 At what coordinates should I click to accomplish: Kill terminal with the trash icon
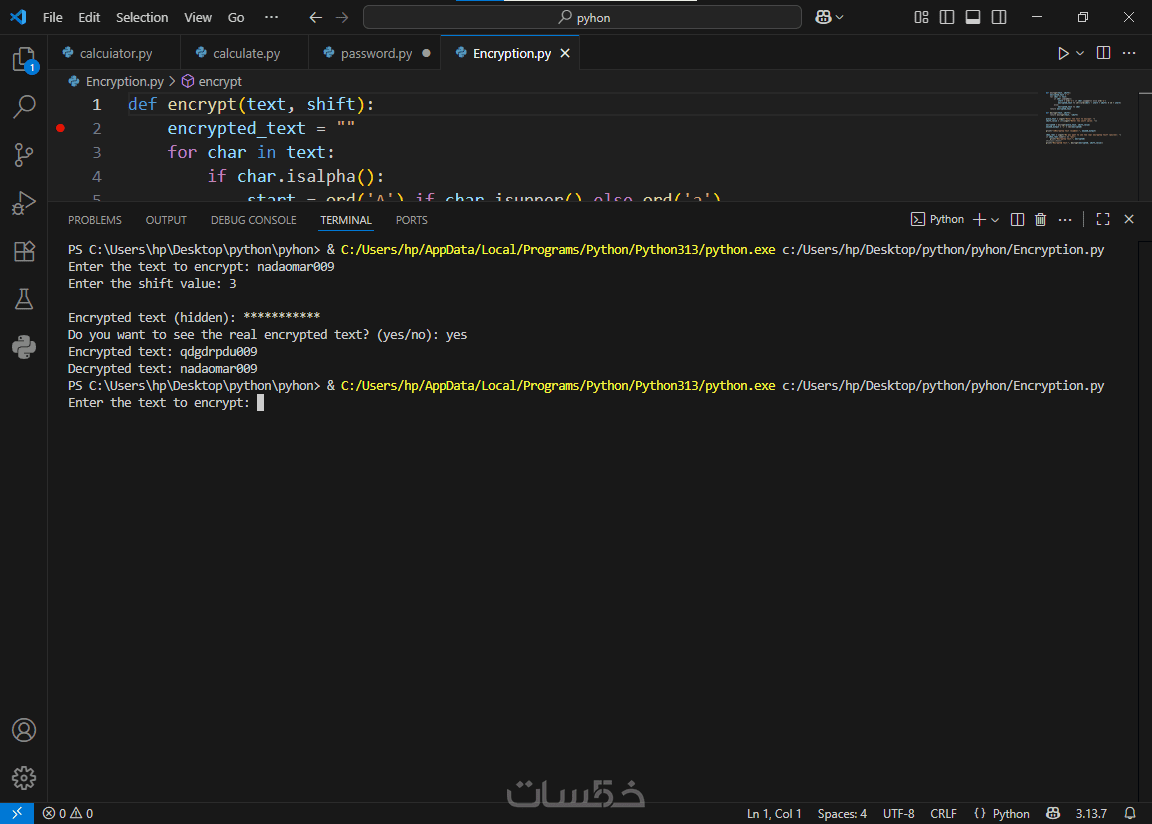coord(1040,220)
